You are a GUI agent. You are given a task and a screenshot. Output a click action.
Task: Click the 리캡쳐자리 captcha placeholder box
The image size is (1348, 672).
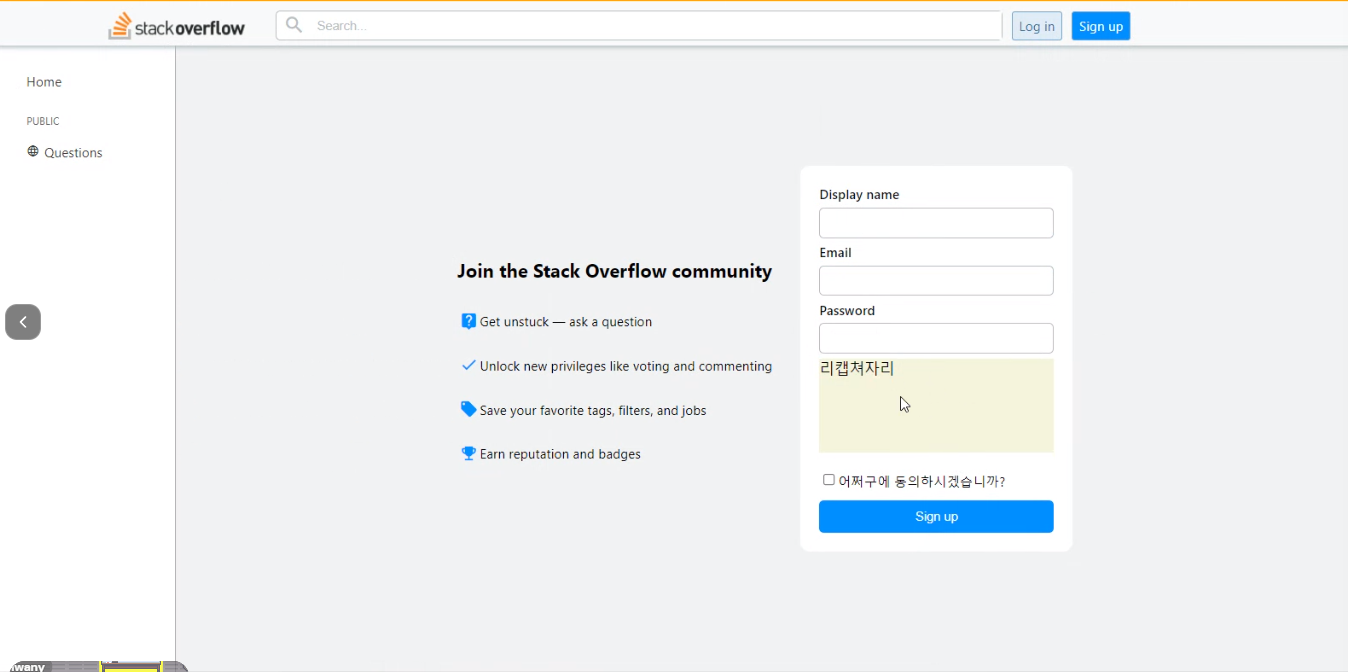(936, 406)
